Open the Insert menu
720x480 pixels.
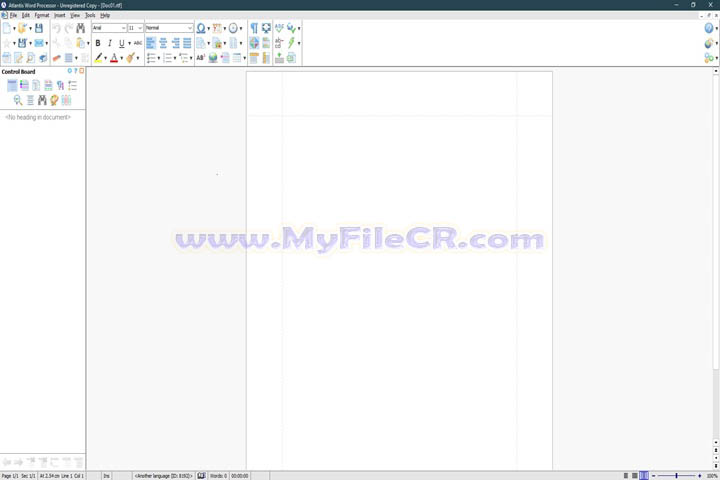(x=60, y=15)
